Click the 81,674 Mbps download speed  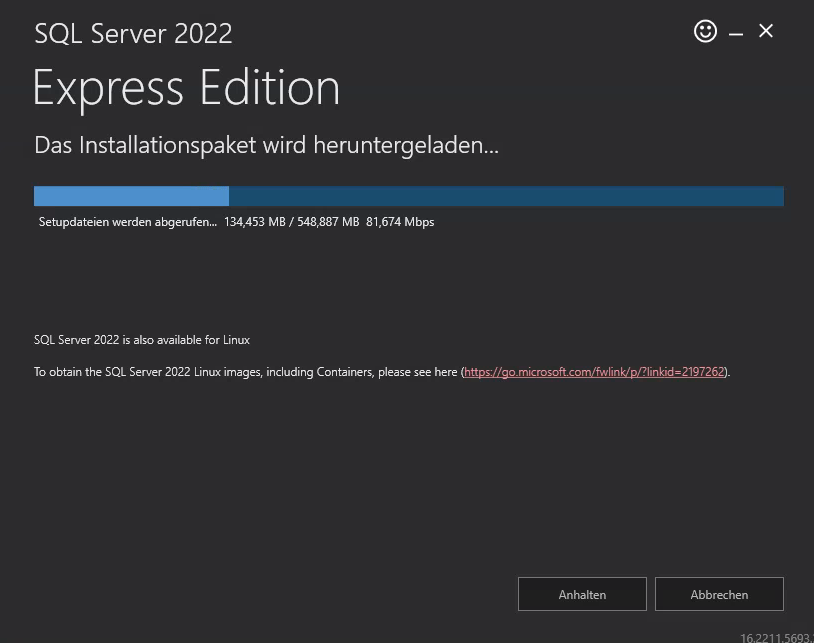[400, 222]
